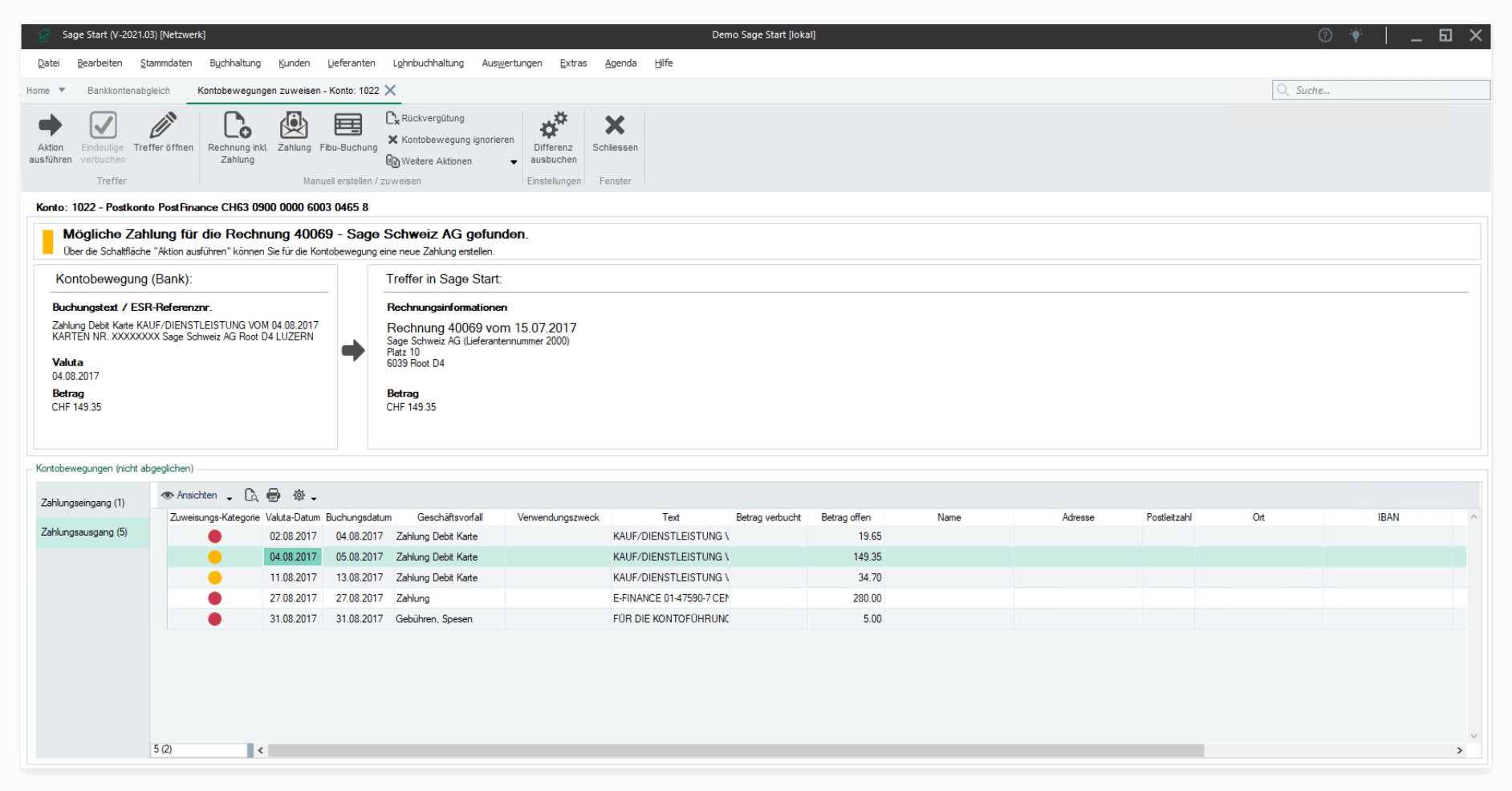
Task: Open the help question mark icon
Action: point(1325,35)
